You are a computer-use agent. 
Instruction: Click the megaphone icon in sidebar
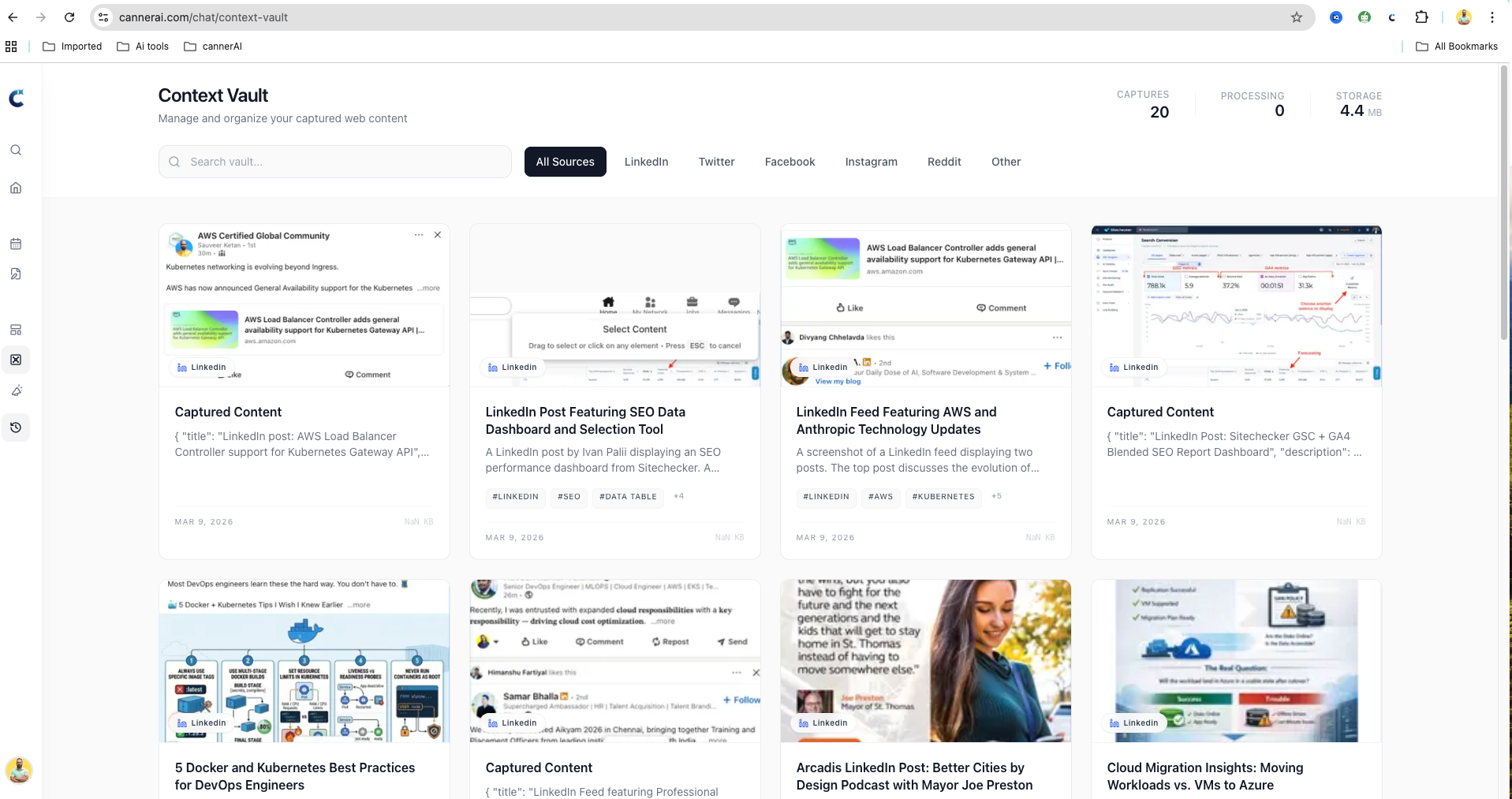tap(16, 390)
